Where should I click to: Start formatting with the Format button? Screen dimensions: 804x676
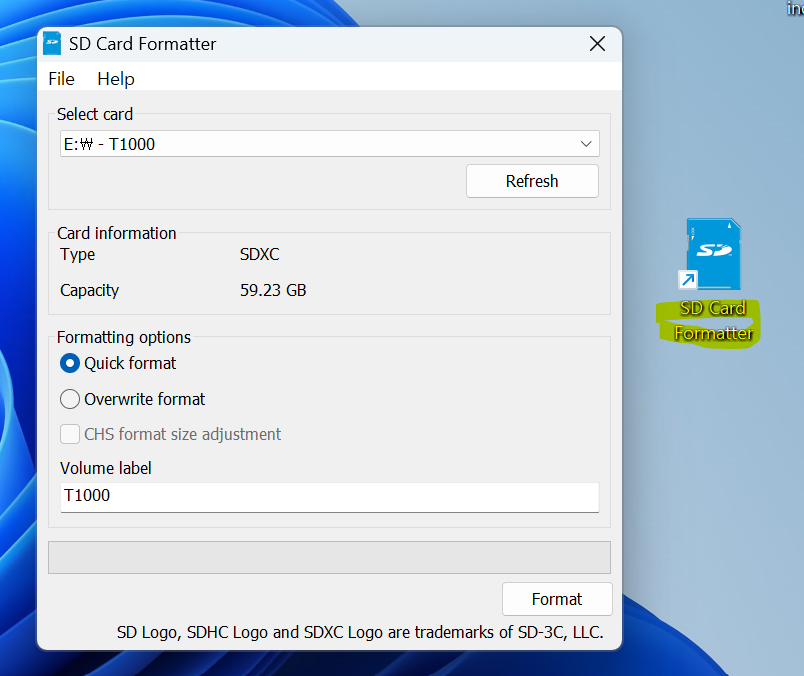[557, 599]
